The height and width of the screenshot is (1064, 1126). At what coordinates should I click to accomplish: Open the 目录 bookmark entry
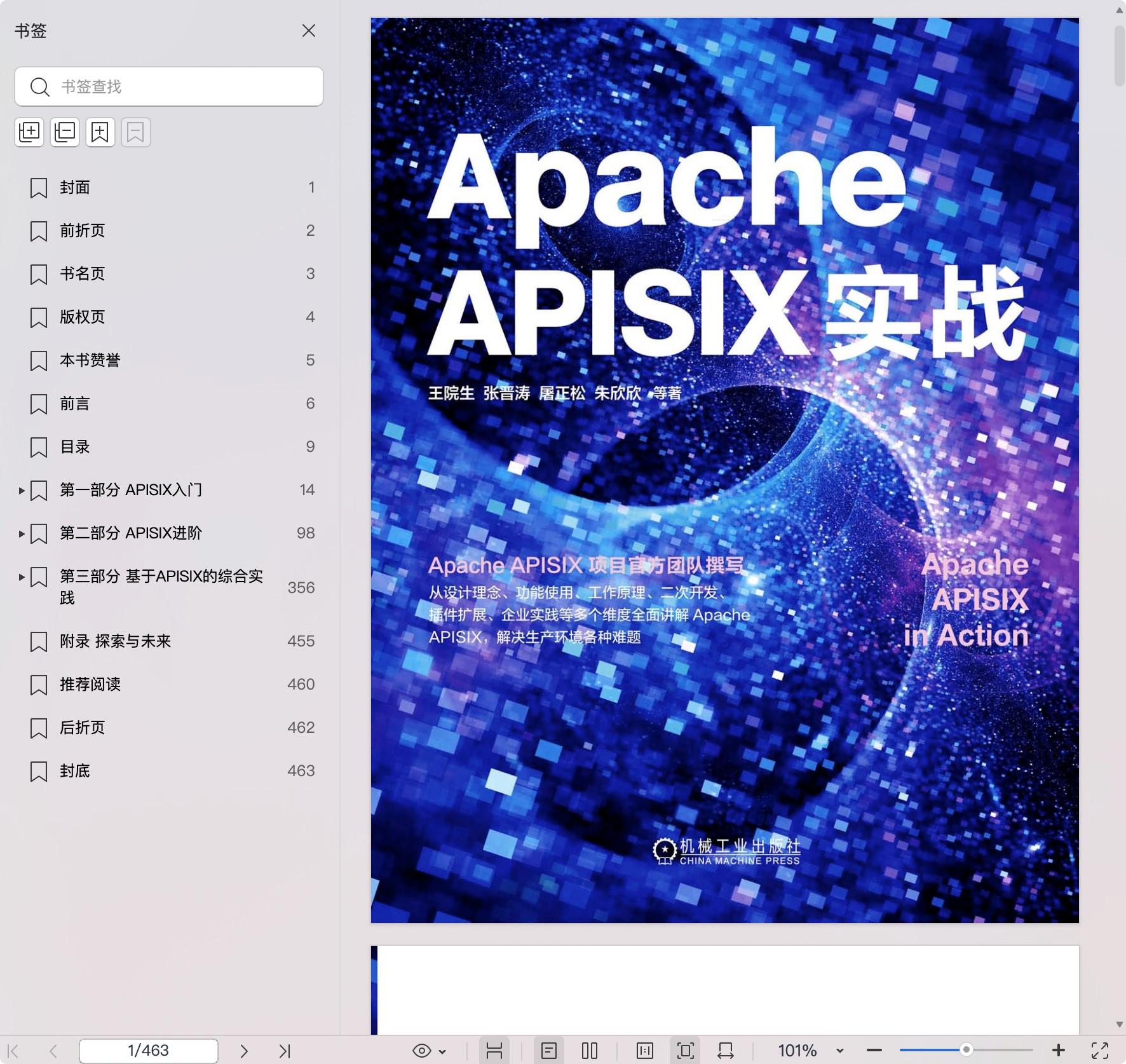coord(74,447)
